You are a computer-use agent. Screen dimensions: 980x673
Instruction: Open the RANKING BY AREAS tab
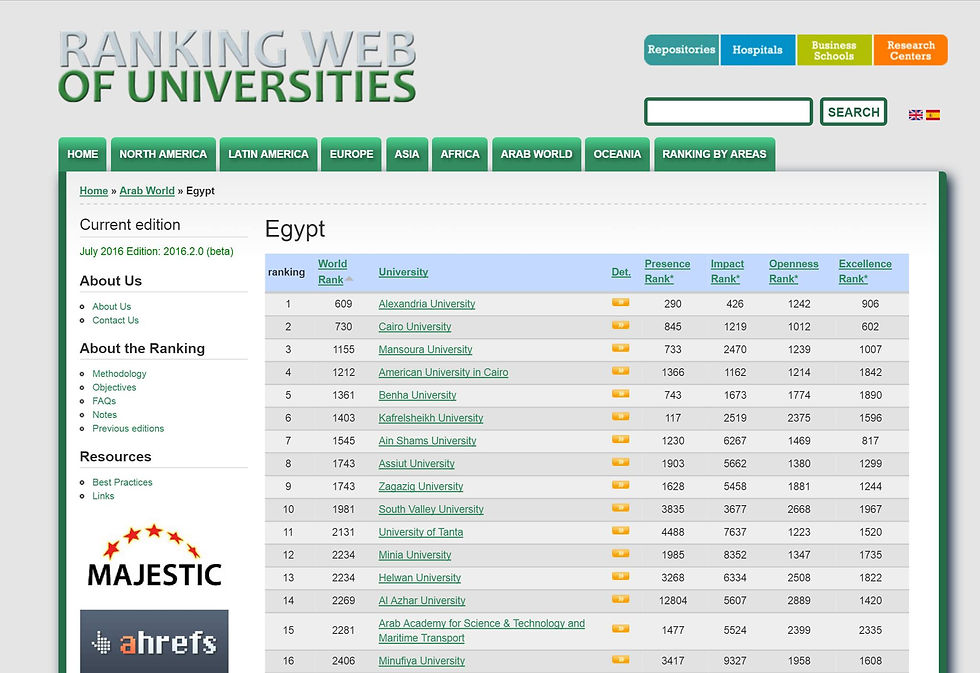[714, 154]
